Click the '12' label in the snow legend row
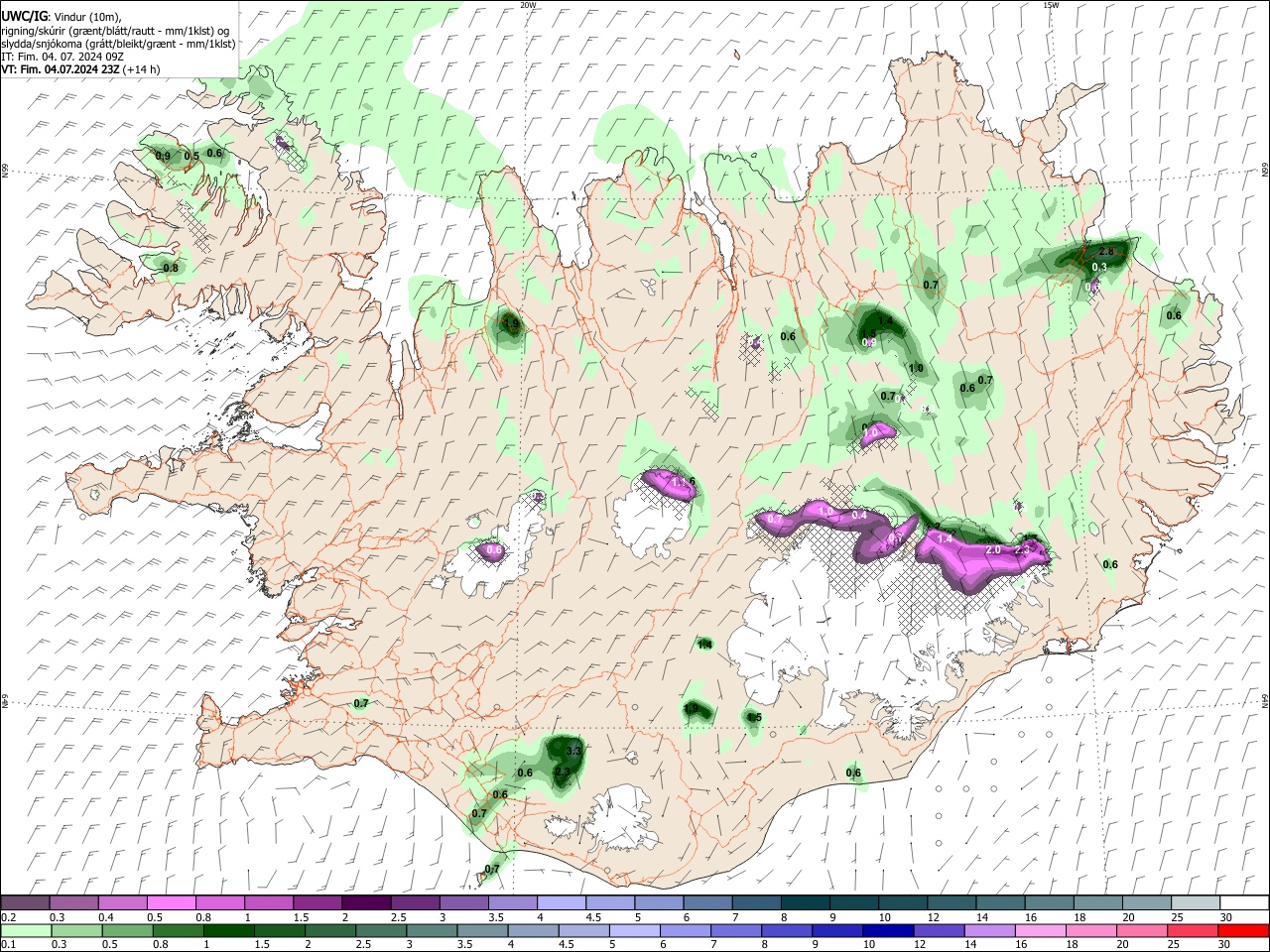This screenshot has width=1270, height=952. point(933,917)
